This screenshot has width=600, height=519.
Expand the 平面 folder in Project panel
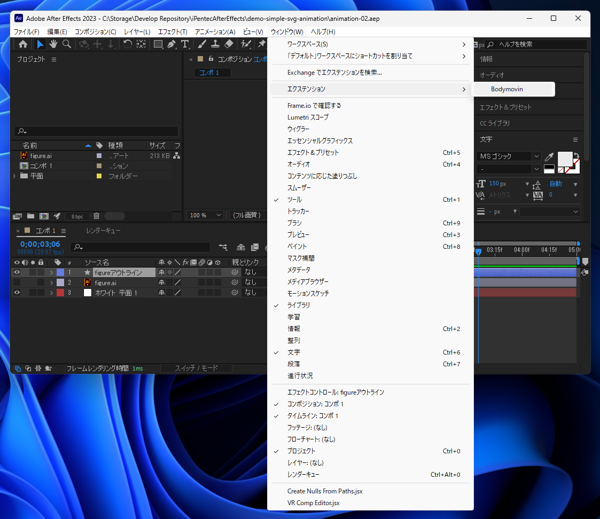tap(15, 176)
